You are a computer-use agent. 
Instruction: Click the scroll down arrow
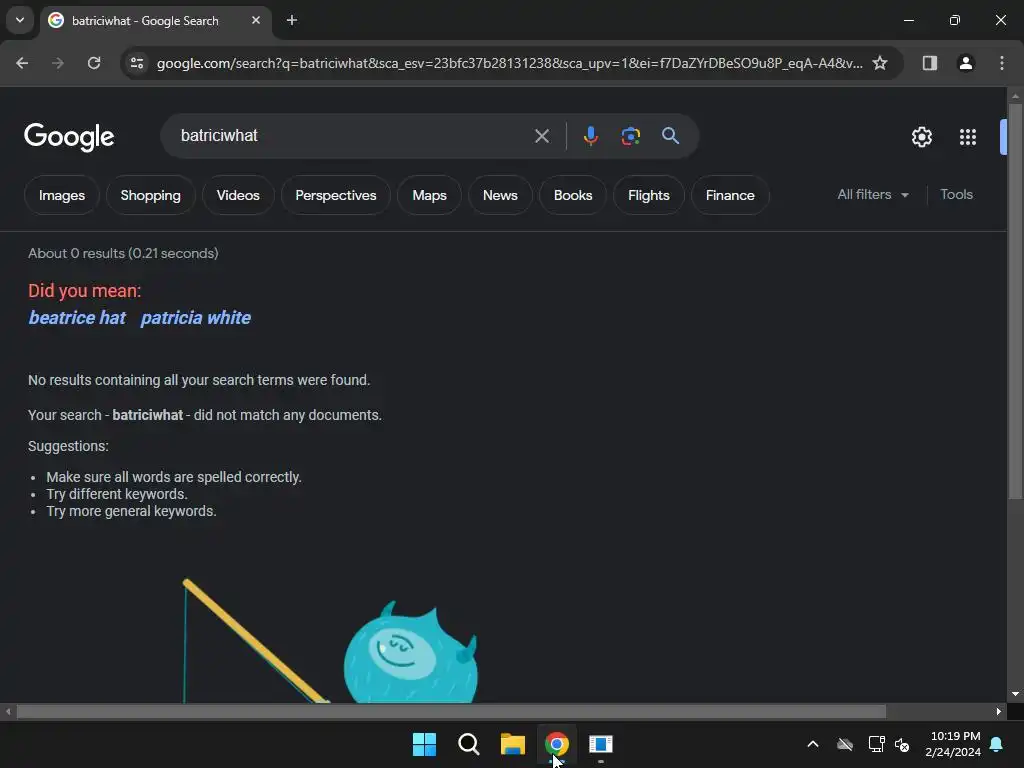point(1015,694)
